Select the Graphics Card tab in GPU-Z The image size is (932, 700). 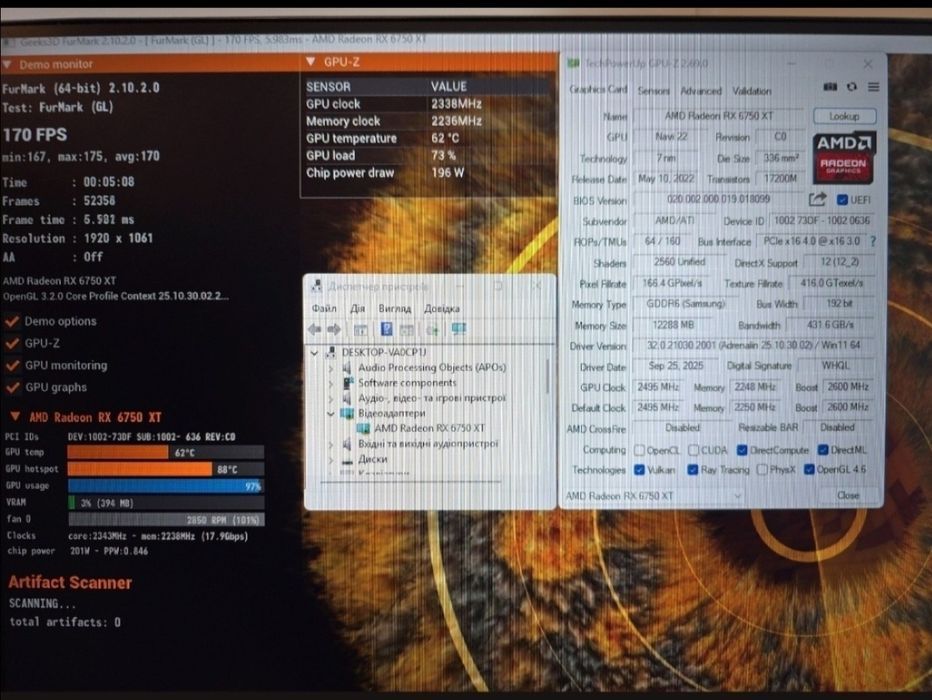point(598,89)
